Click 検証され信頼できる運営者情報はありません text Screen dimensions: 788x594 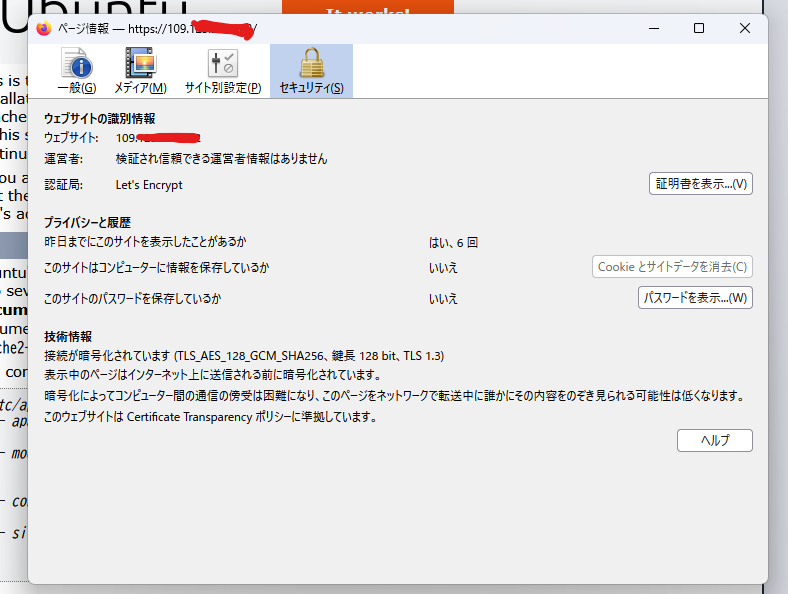(221, 159)
